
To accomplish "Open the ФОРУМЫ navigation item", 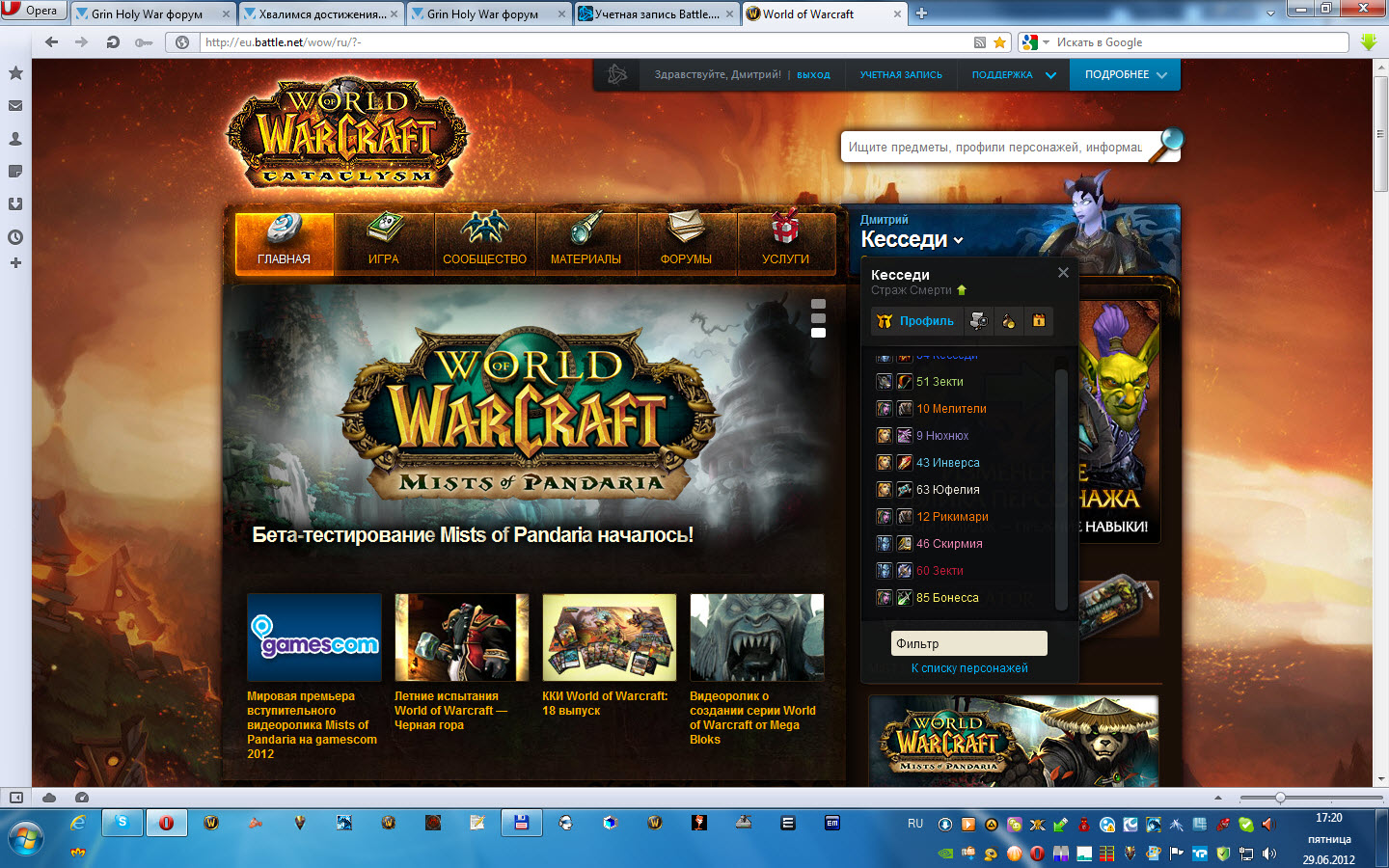I will click(687, 244).
